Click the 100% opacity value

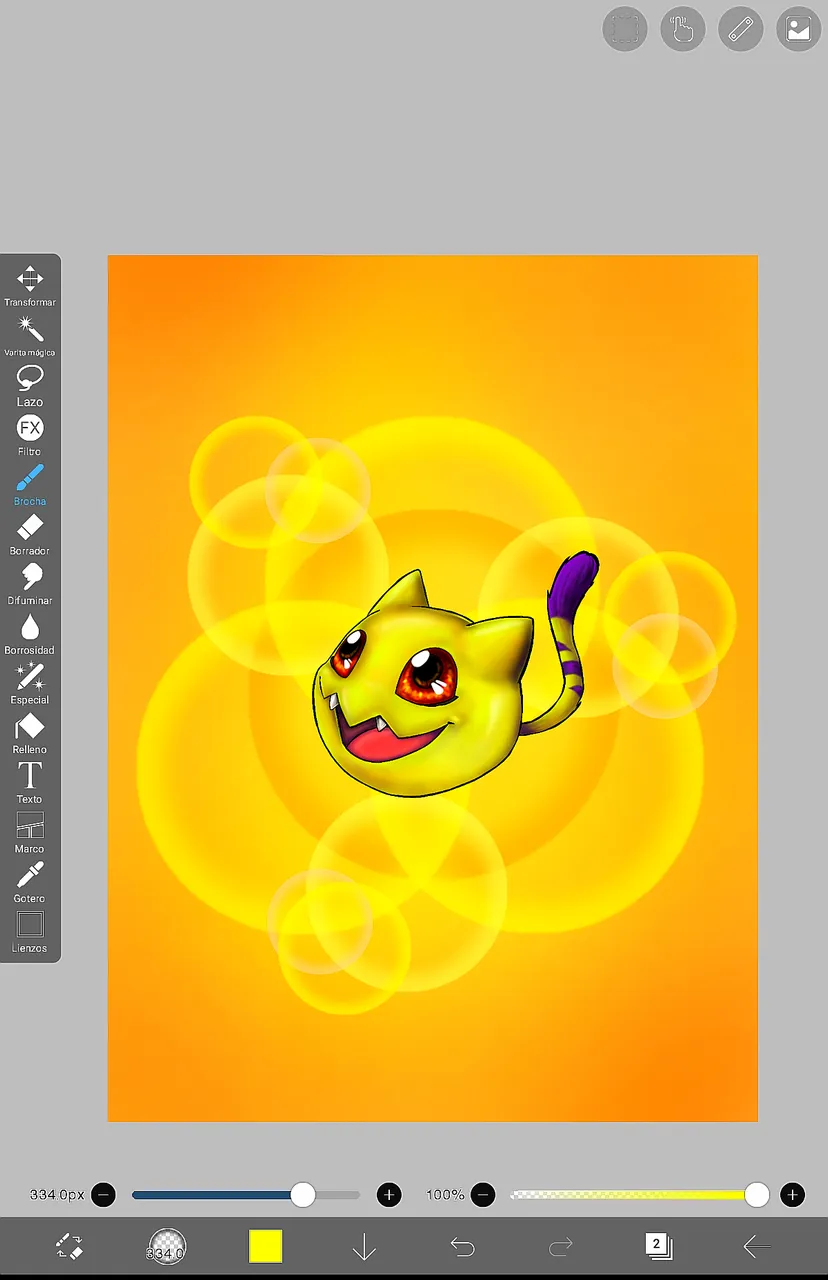click(x=445, y=1195)
